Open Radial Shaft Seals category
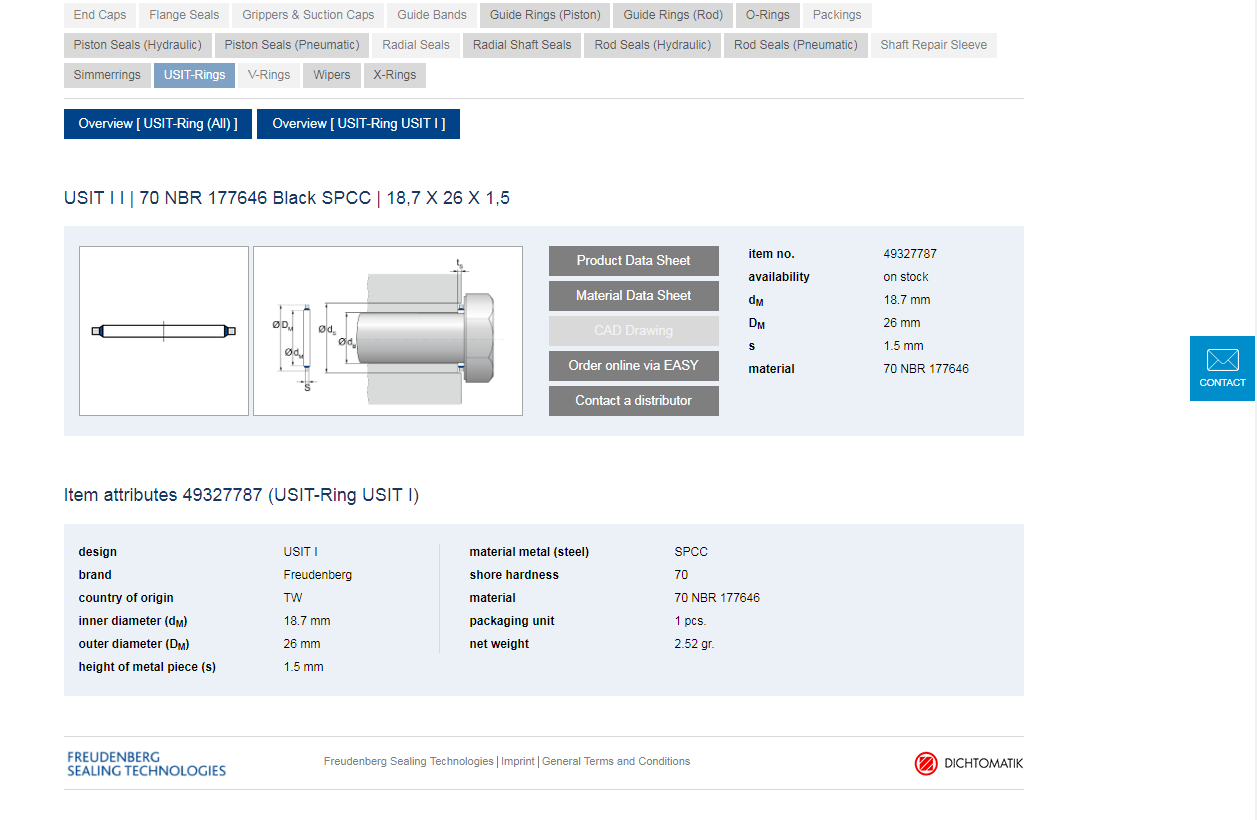 [x=522, y=45]
